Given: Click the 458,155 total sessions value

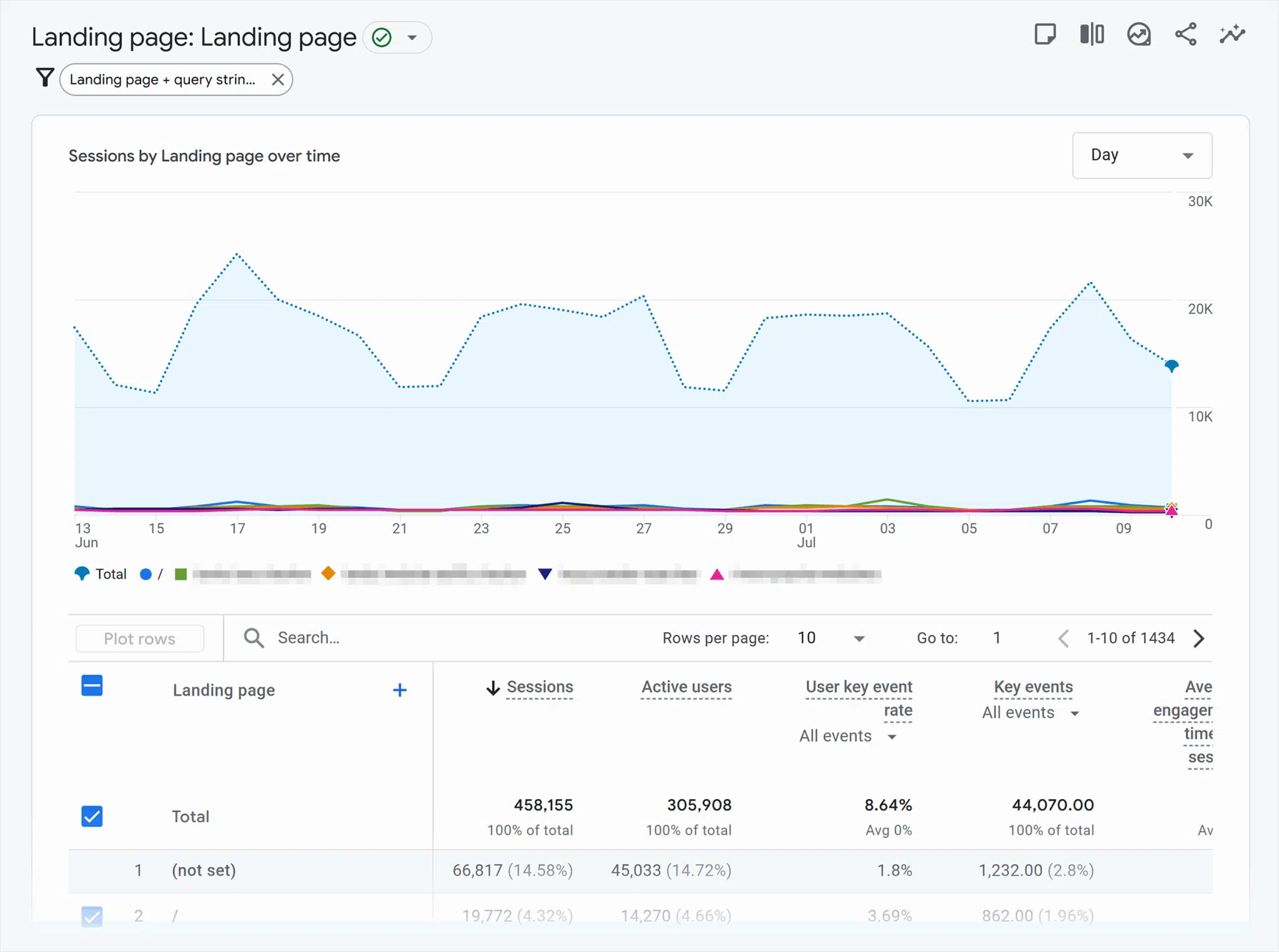Looking at the screenshot, I should 543,805.
